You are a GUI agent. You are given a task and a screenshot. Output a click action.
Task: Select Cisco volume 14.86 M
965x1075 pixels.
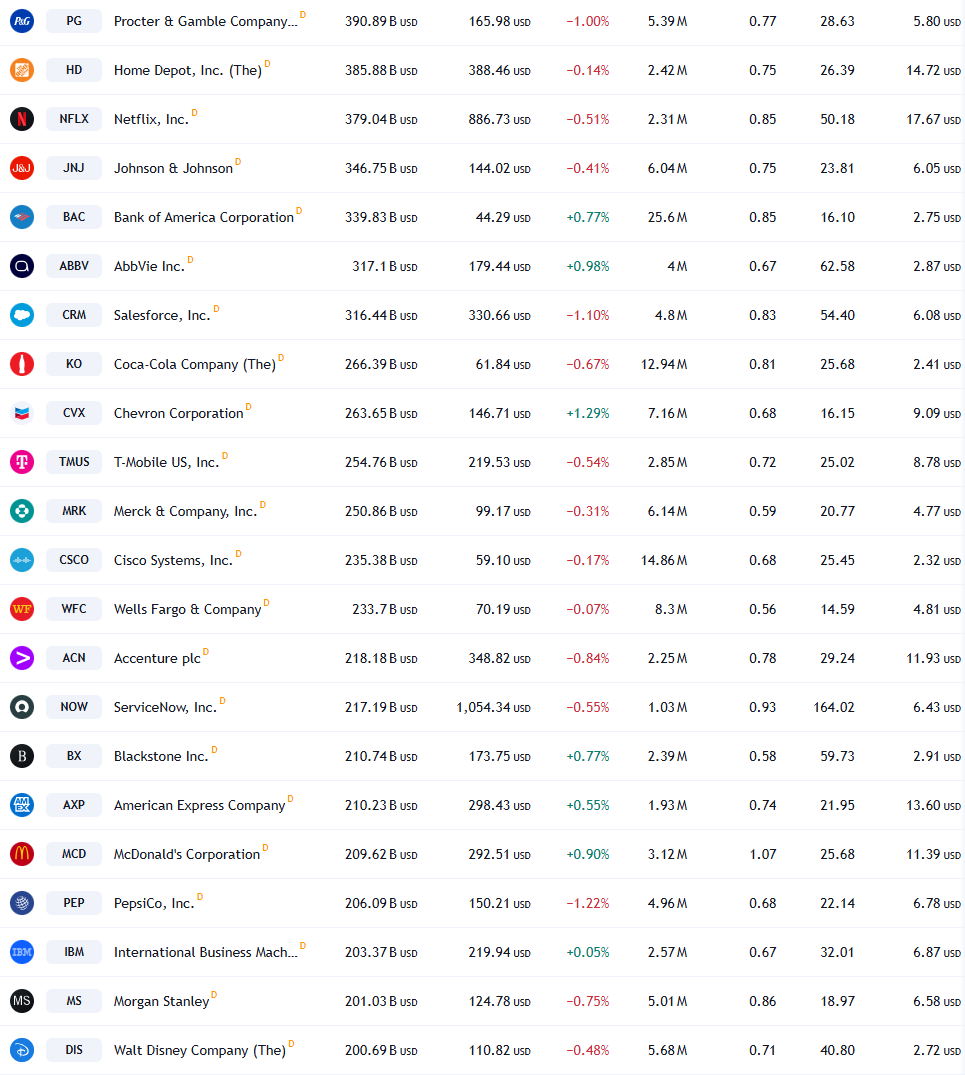[664, 561]
